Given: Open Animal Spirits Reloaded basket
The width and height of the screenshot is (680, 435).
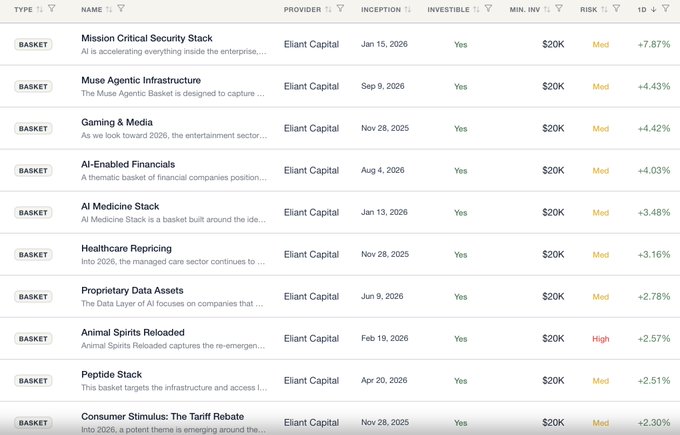Looking at the screenshot, I should pyautogui.click(x=133, y=333).
